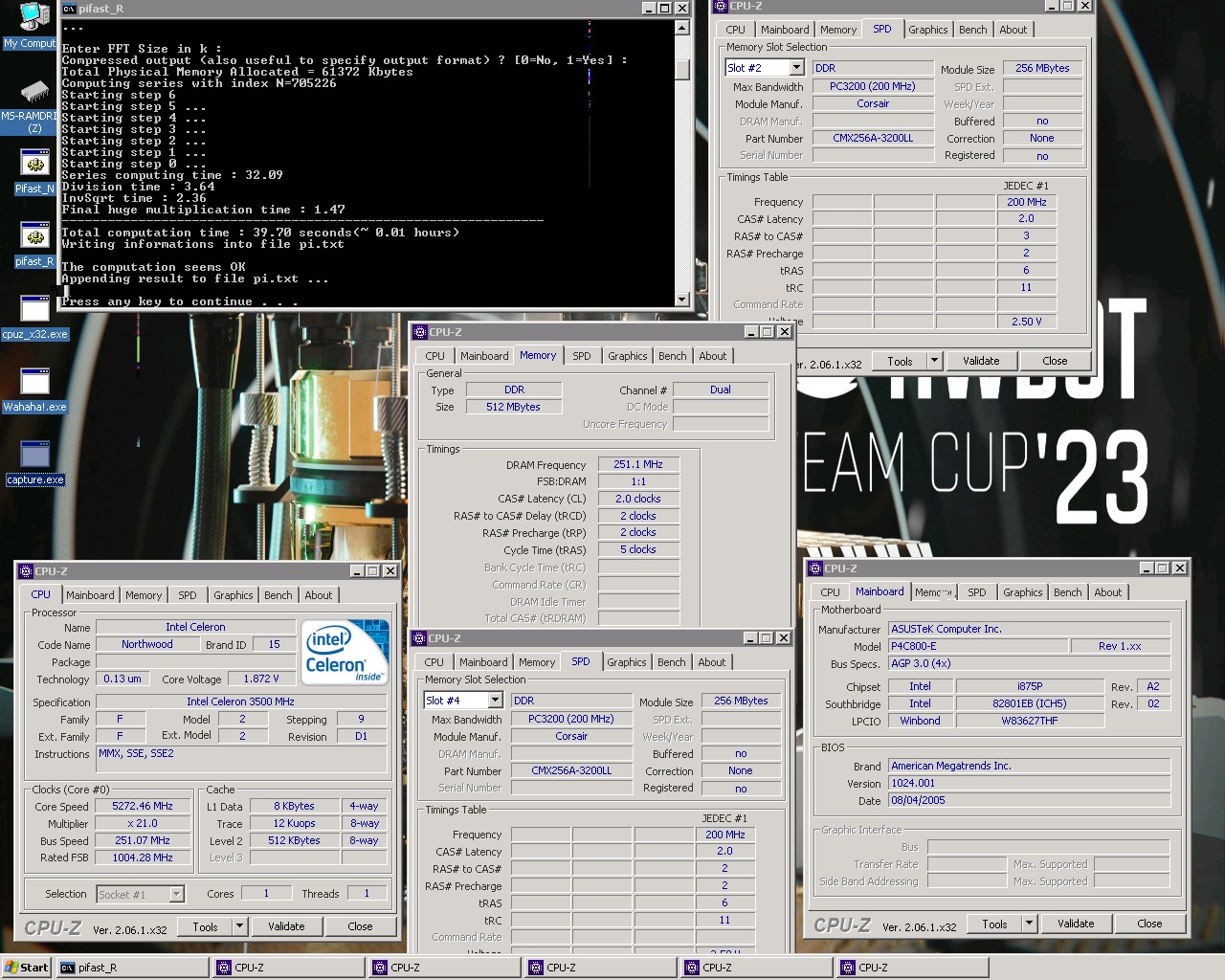Viewport: 1225px width, 980px height.
Task: Click the Model P4C800-E field
Action: (x=978, y=646)
